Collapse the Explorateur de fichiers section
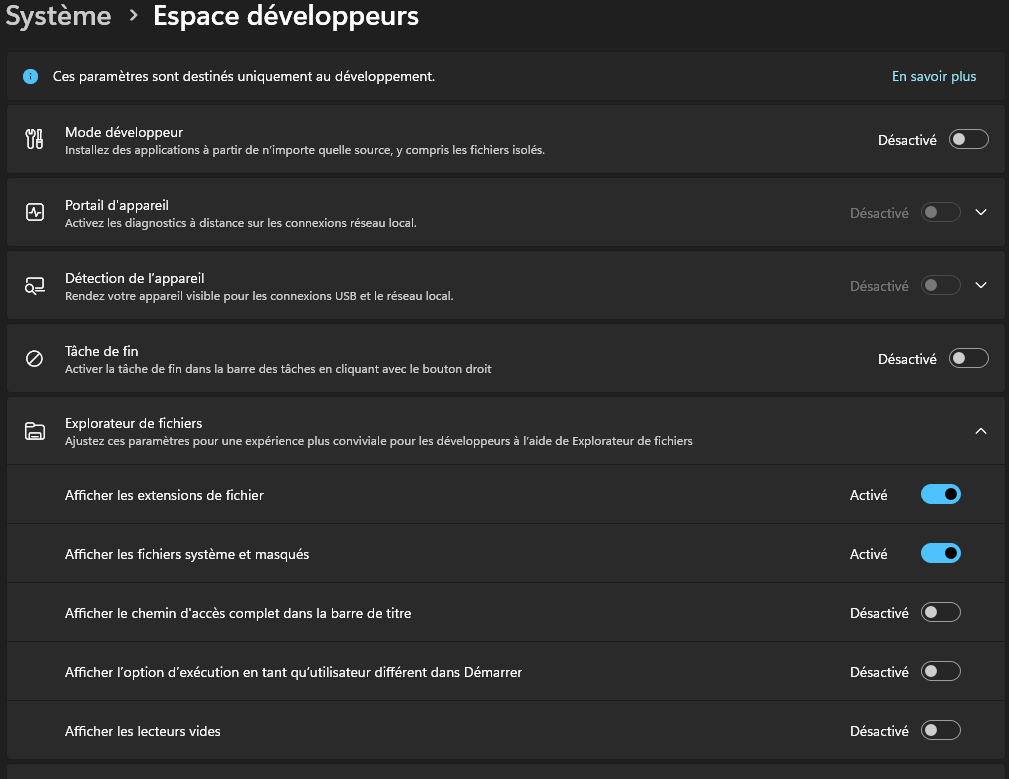The width and height of the screenshot is (1009, 779). [980, 431]
